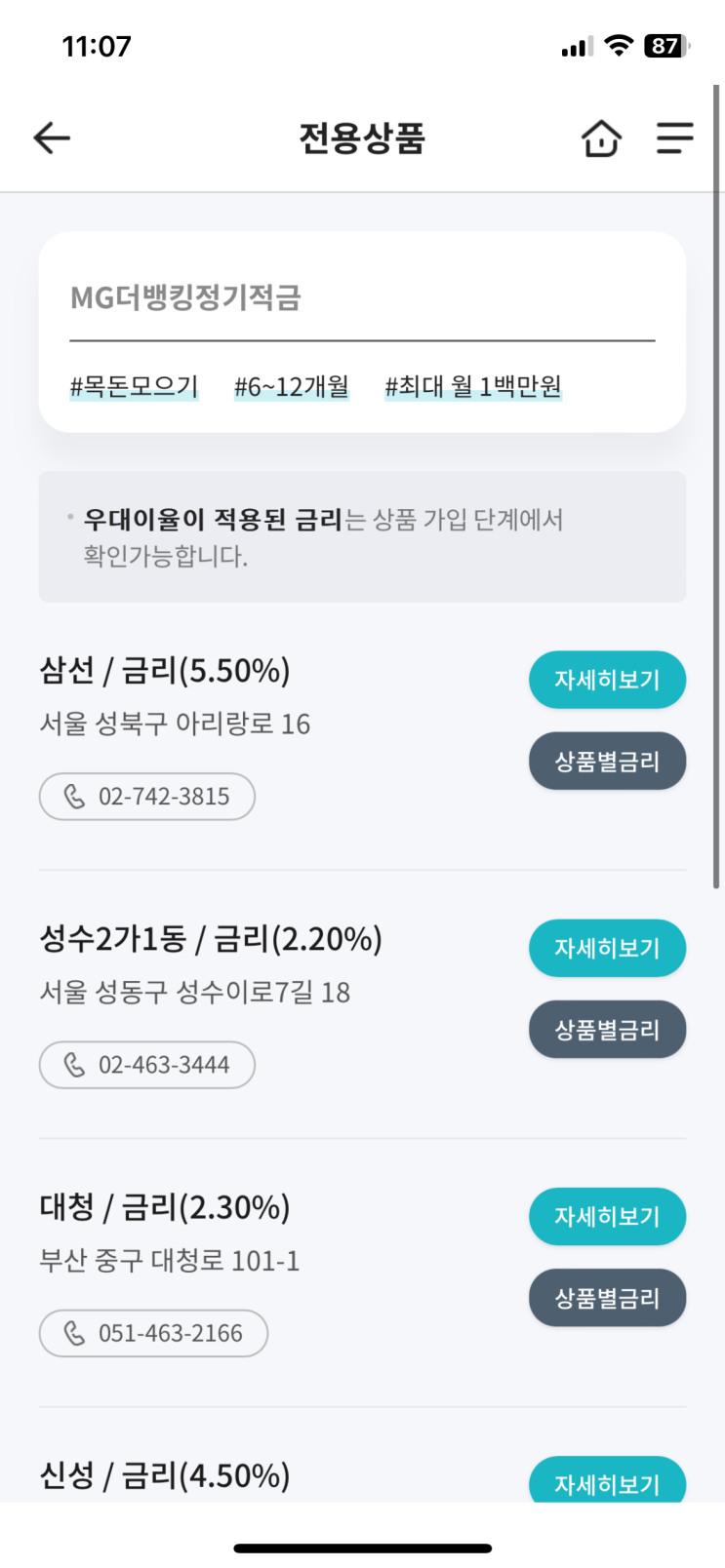This screenshot has height=1568, width=725.
Task: Click the vertical scrollbar on right edge
Action: [716, 488]
